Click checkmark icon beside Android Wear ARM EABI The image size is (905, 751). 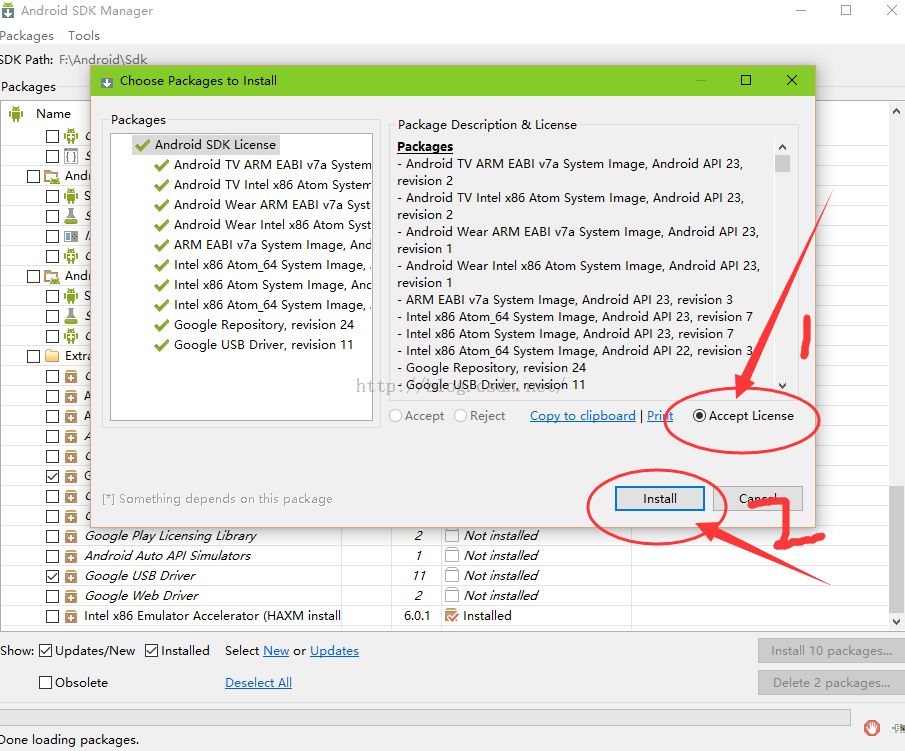coord(162,206)
